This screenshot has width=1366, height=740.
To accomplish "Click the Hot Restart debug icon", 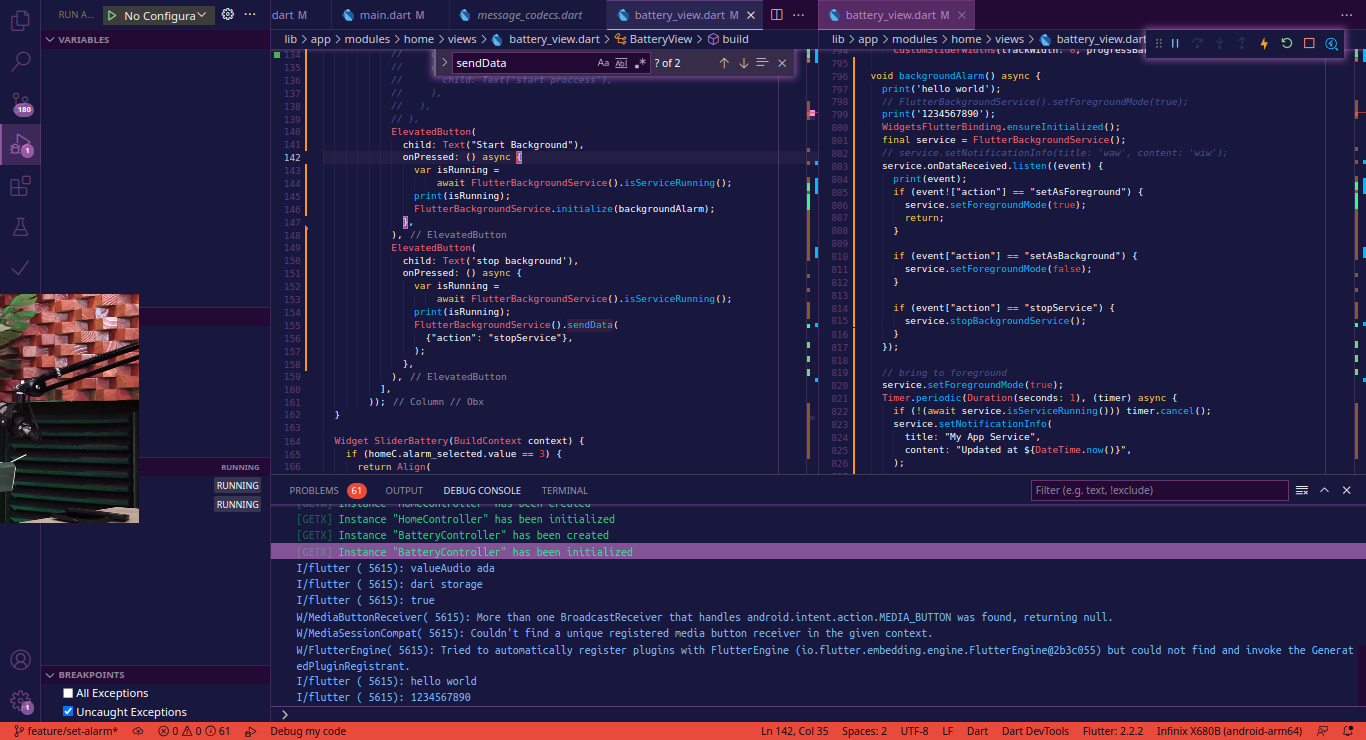I will pyautogui.click(x=1287, y=43).
